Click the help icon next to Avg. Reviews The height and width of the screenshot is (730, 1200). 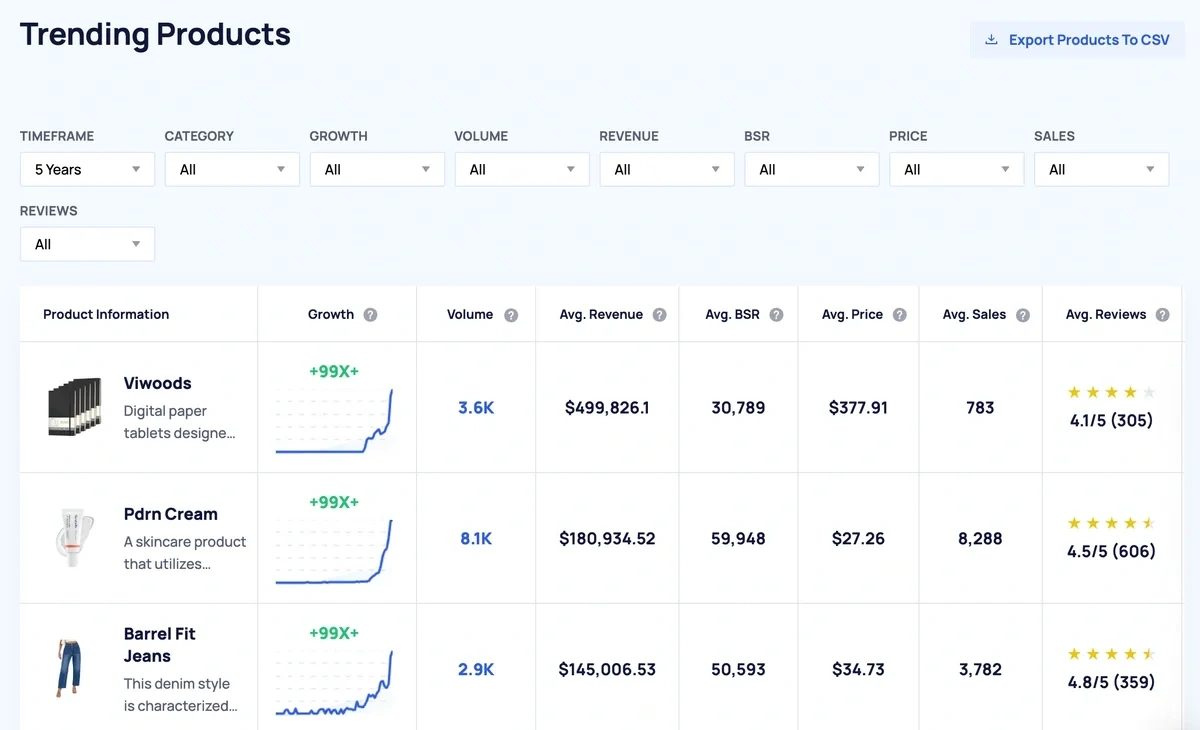pos(1162,315)
